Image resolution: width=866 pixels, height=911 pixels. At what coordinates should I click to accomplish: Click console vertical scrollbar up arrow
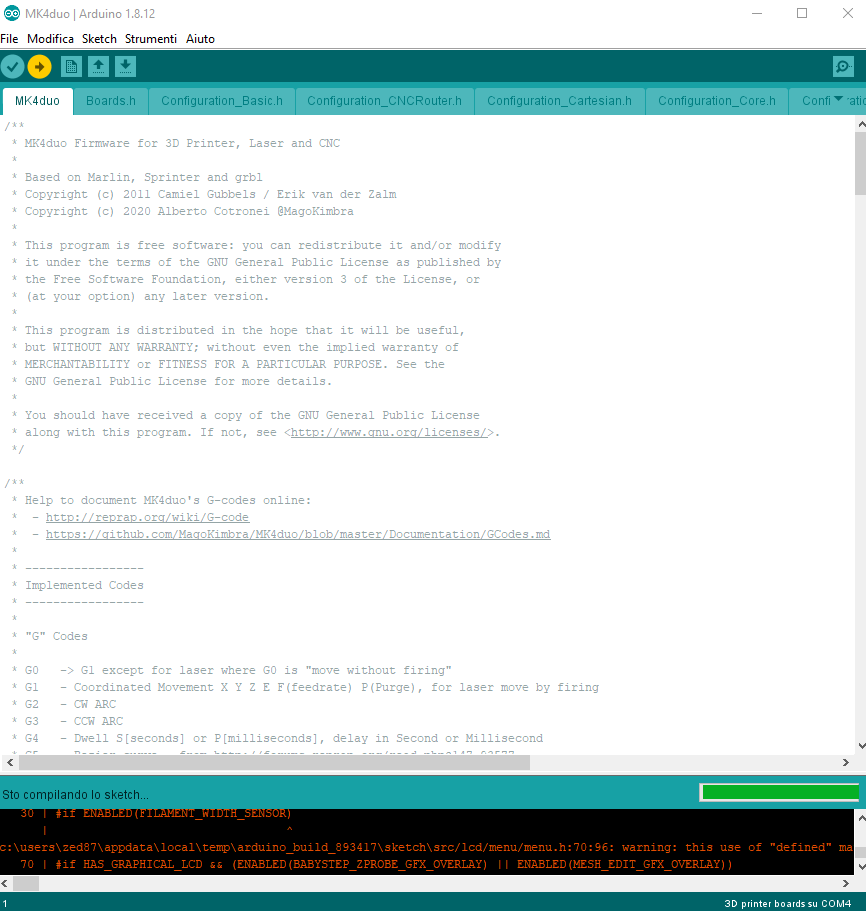[x=861, y=817]
